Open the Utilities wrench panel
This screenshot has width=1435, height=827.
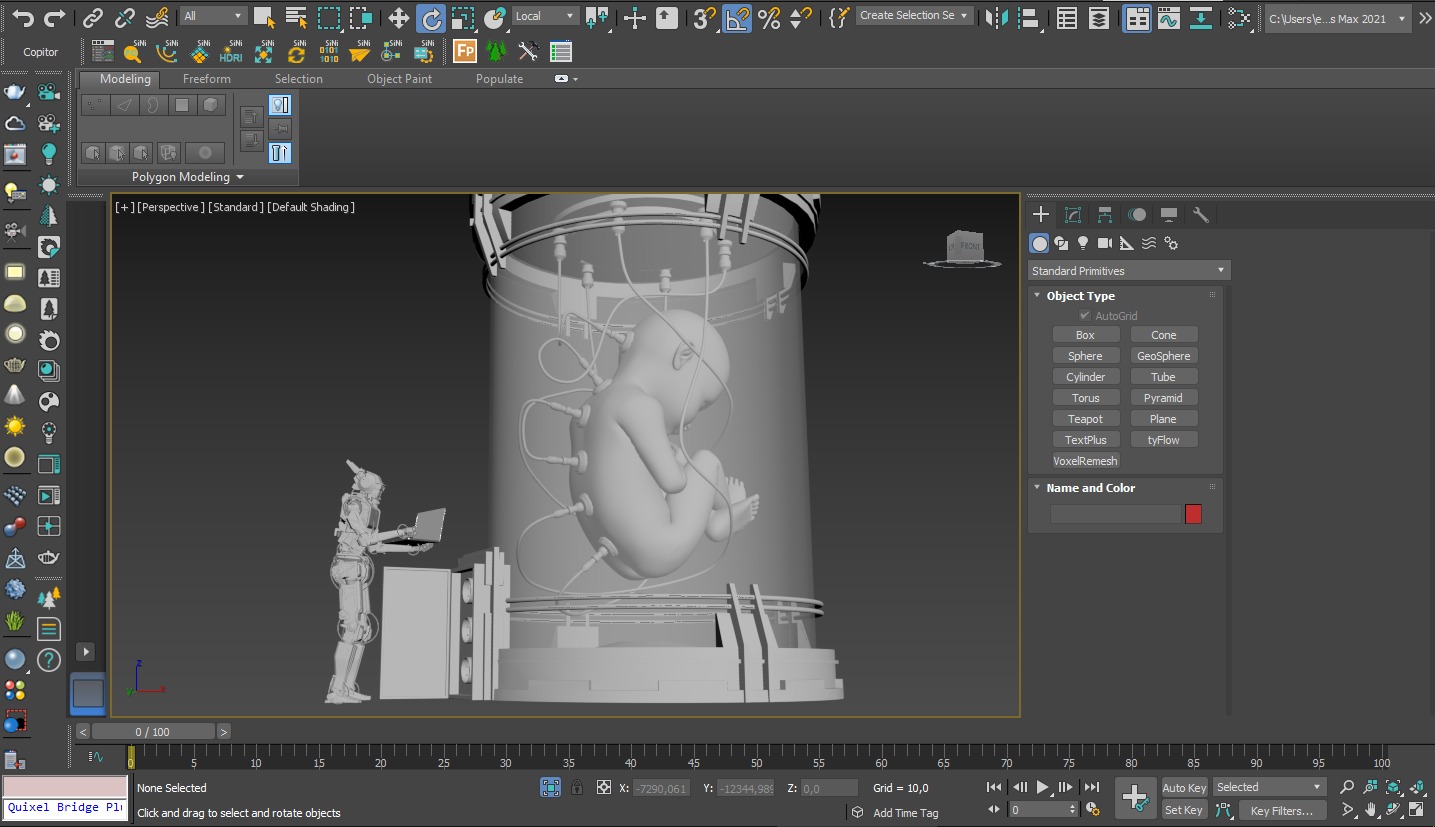[x=1201, y=215]
